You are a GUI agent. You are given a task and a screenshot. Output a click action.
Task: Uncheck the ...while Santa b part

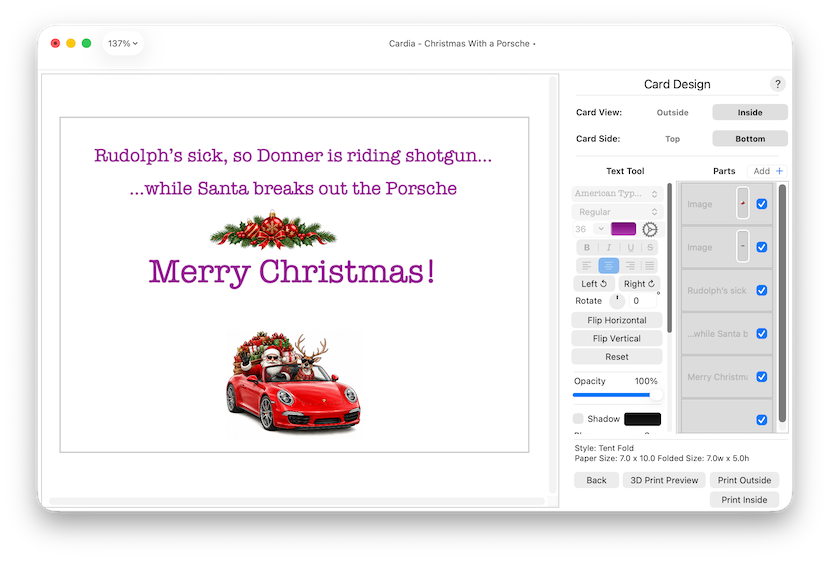762,333
